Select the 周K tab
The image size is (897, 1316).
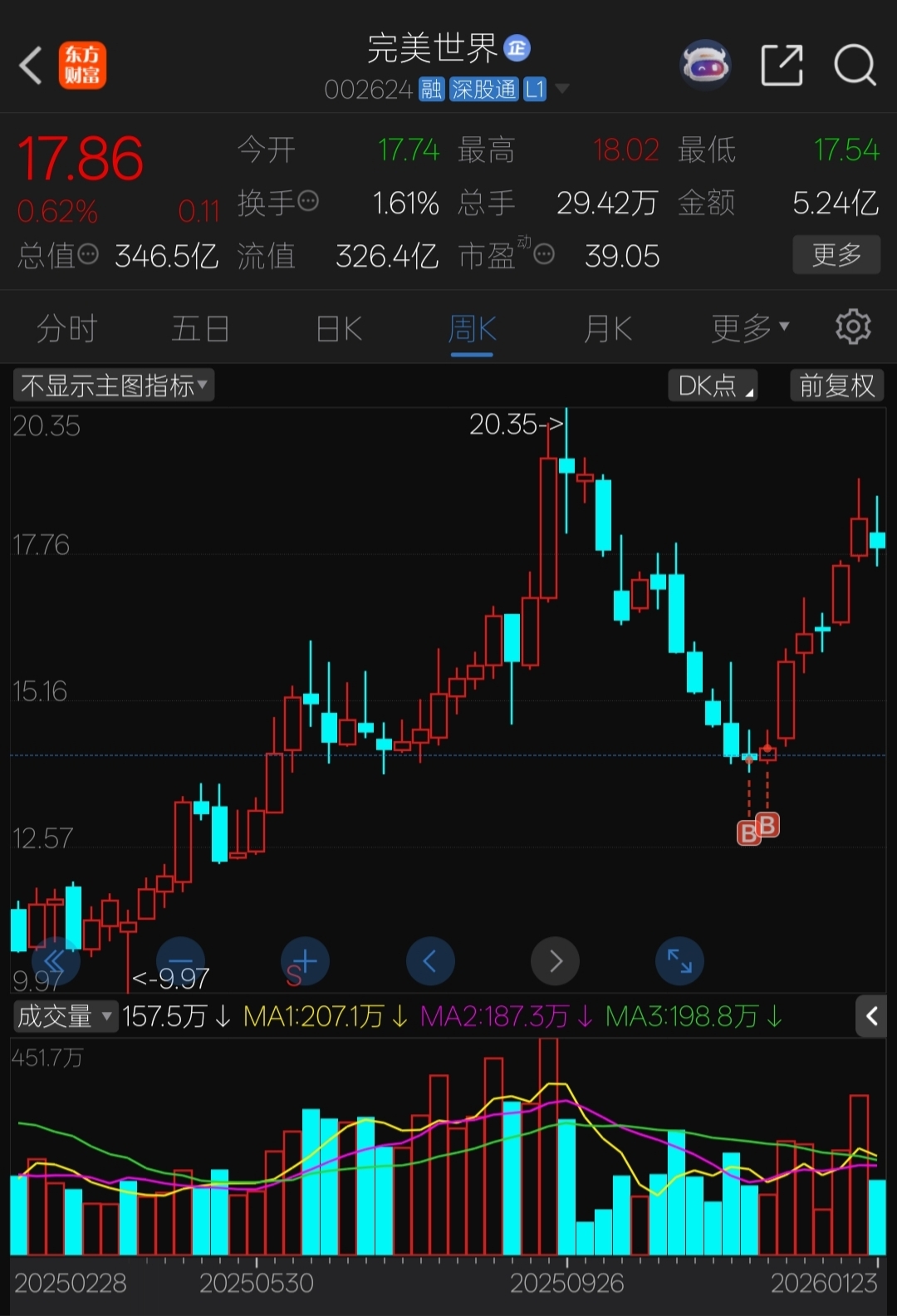tap(472, 329)
